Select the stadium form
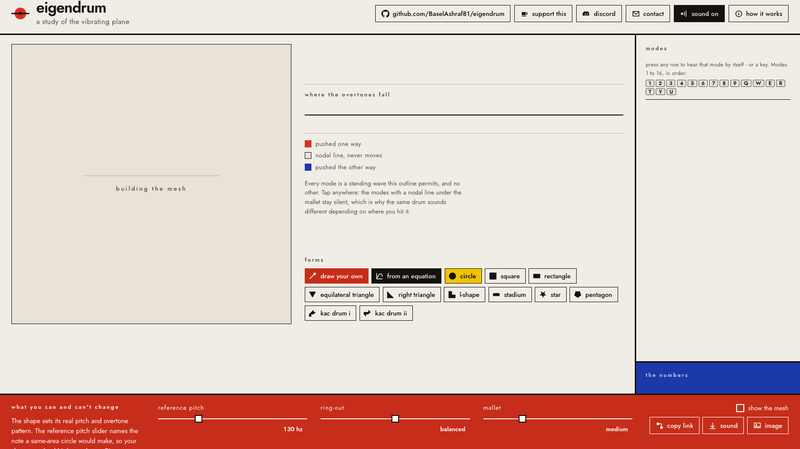 [x=510, y=294]
